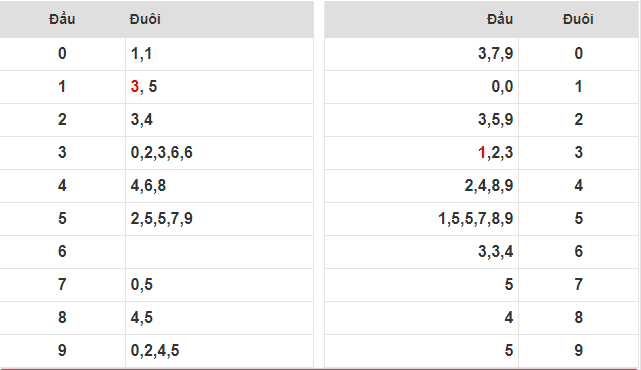Image resolution: width=641 pixels, height=370 pixels.
Task: Click the right table's Đầu header
Action: [500, 19]
